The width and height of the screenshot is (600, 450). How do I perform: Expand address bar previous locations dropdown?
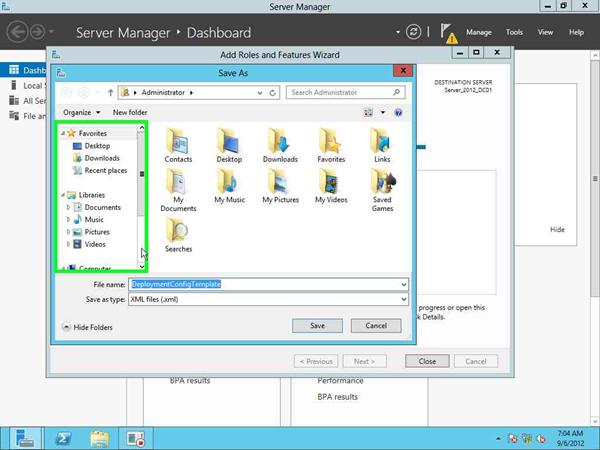(260, 93)
